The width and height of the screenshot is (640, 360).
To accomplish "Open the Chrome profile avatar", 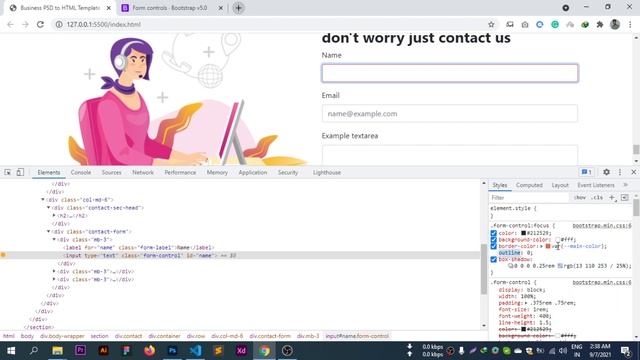I will tap(615, 24).
